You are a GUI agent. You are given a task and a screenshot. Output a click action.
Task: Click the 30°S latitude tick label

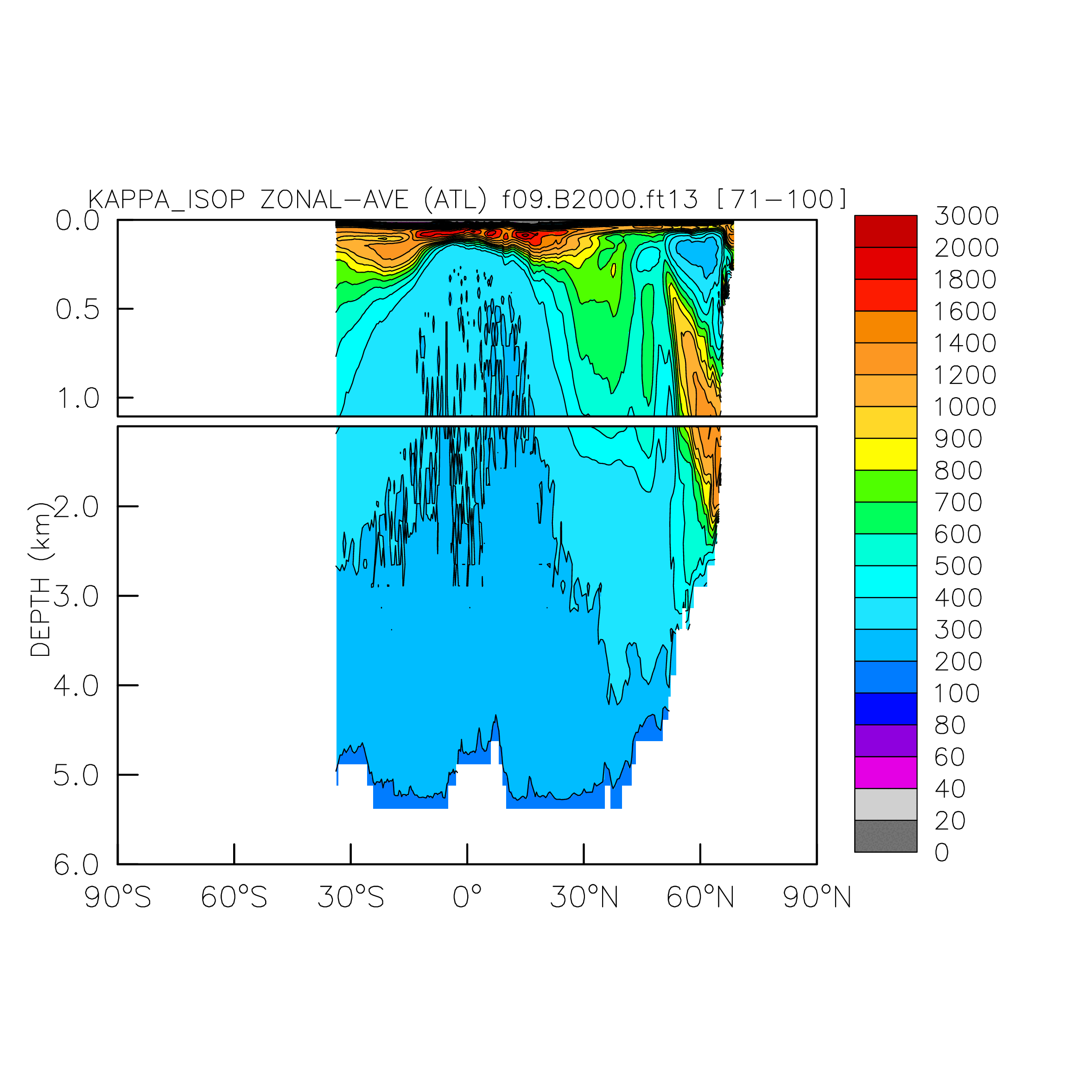(350, 897)
